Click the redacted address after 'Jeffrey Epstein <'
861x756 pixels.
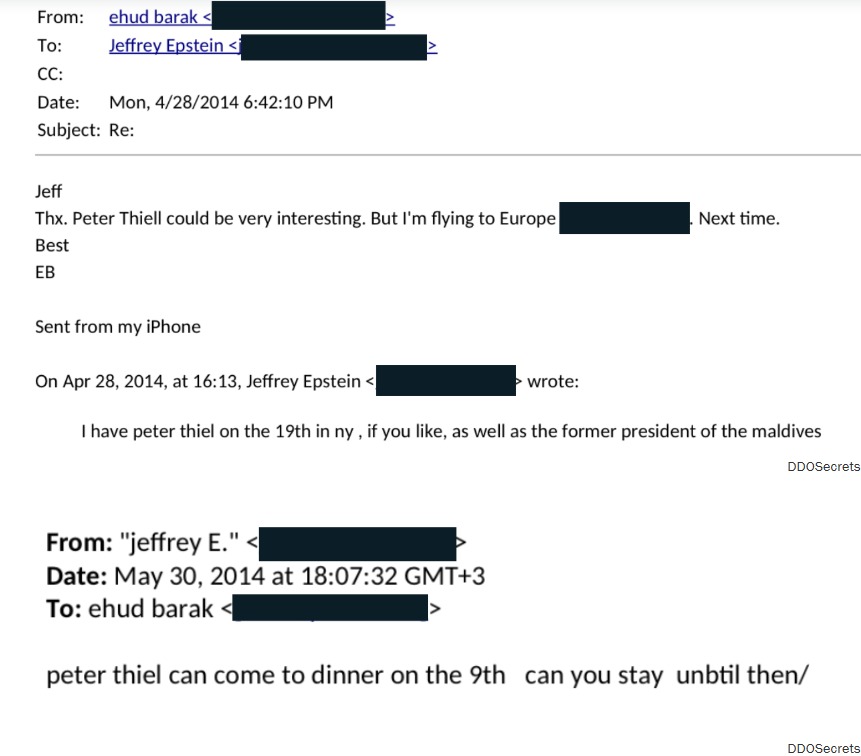point(332,46)
